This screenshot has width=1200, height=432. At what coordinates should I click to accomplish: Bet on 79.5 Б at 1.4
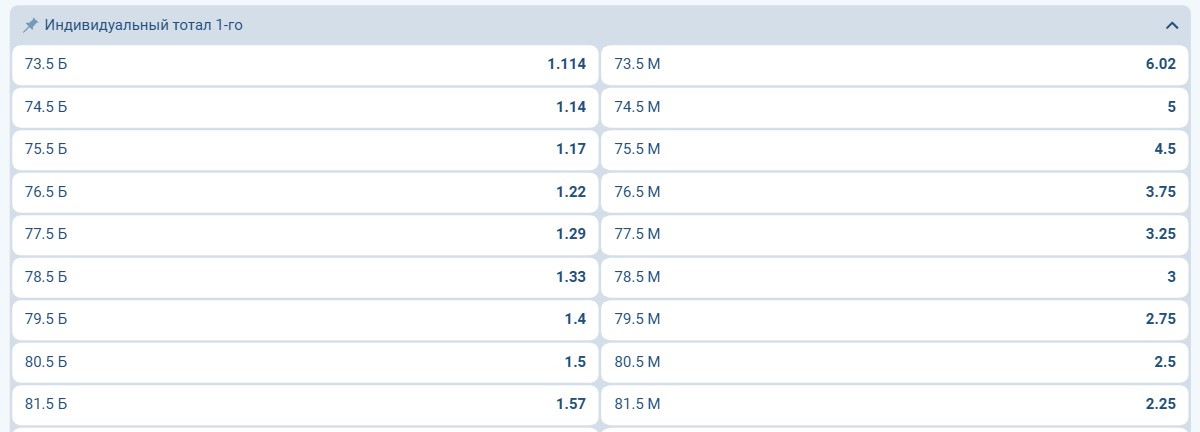tap(305, 319)
